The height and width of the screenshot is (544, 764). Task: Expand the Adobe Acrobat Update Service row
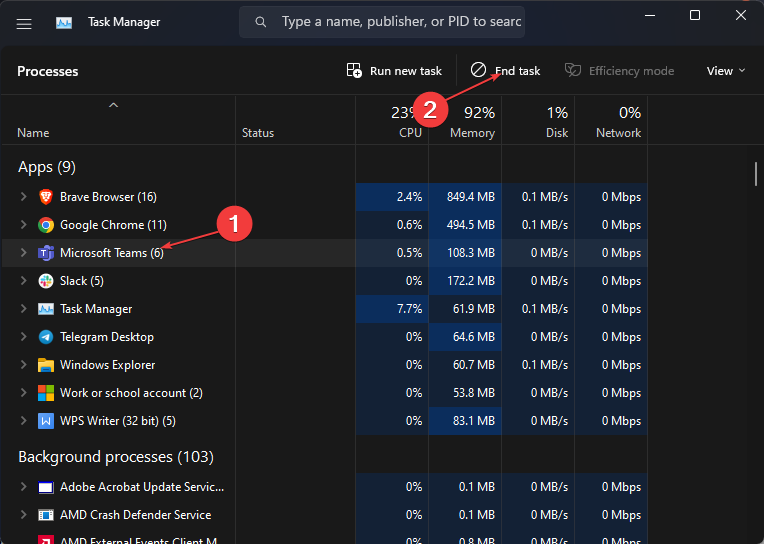click(23, 486)
